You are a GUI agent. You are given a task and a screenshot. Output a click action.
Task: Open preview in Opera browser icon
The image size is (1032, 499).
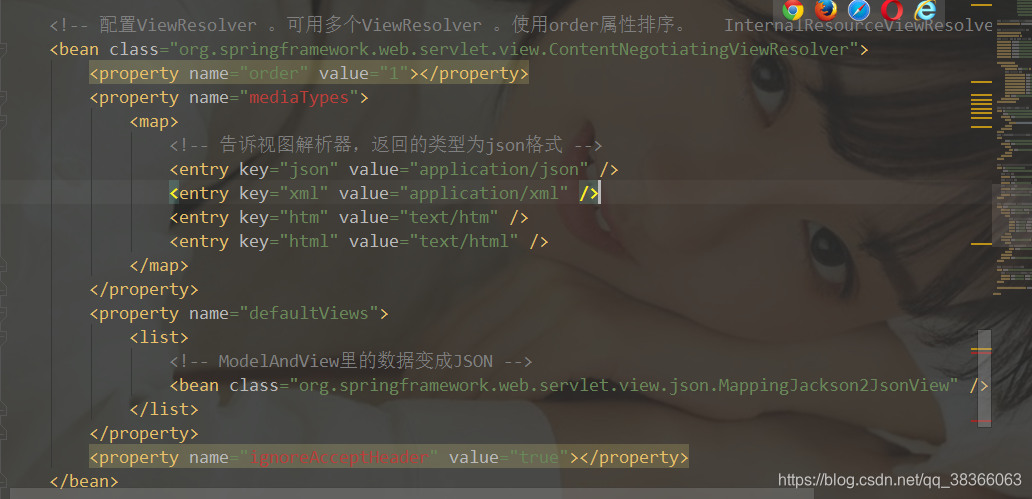(892, 11)
